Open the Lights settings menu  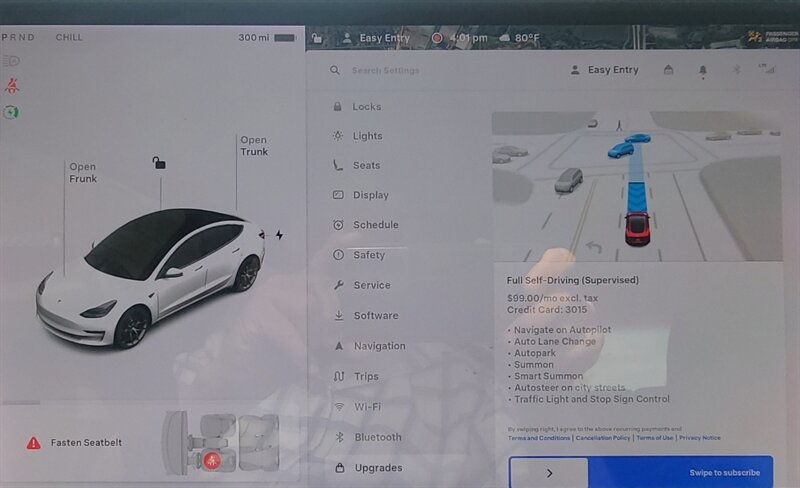(x=358, y=136)
